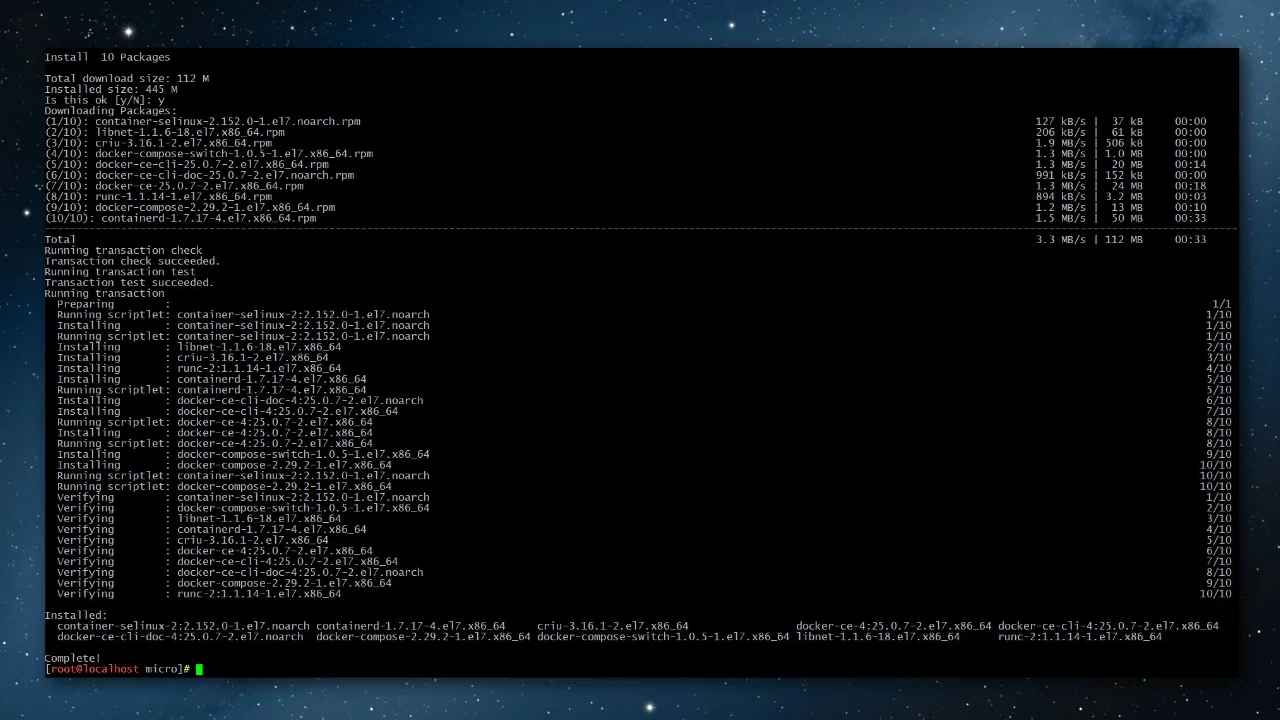Viewport: 1280px width, 720px height.
Task: Click the "Downloading Packages:" line
Action: (110, 111)
